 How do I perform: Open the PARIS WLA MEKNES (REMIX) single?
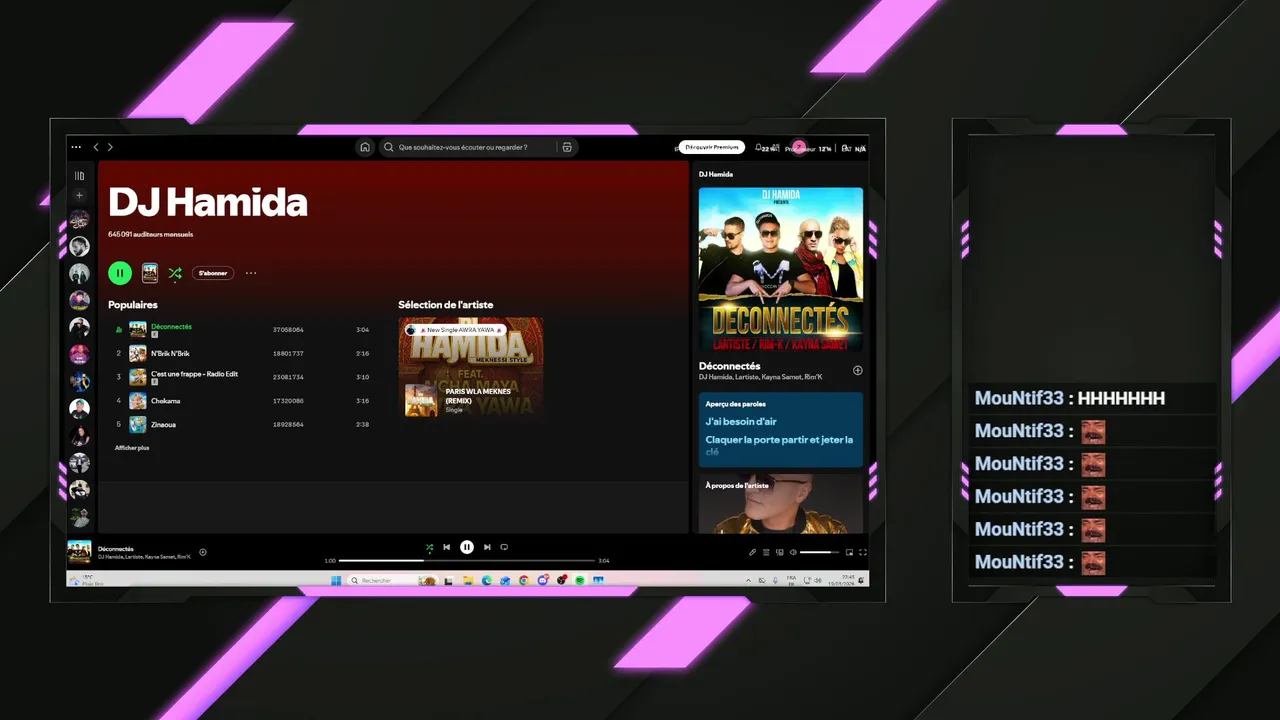(472, 400)
